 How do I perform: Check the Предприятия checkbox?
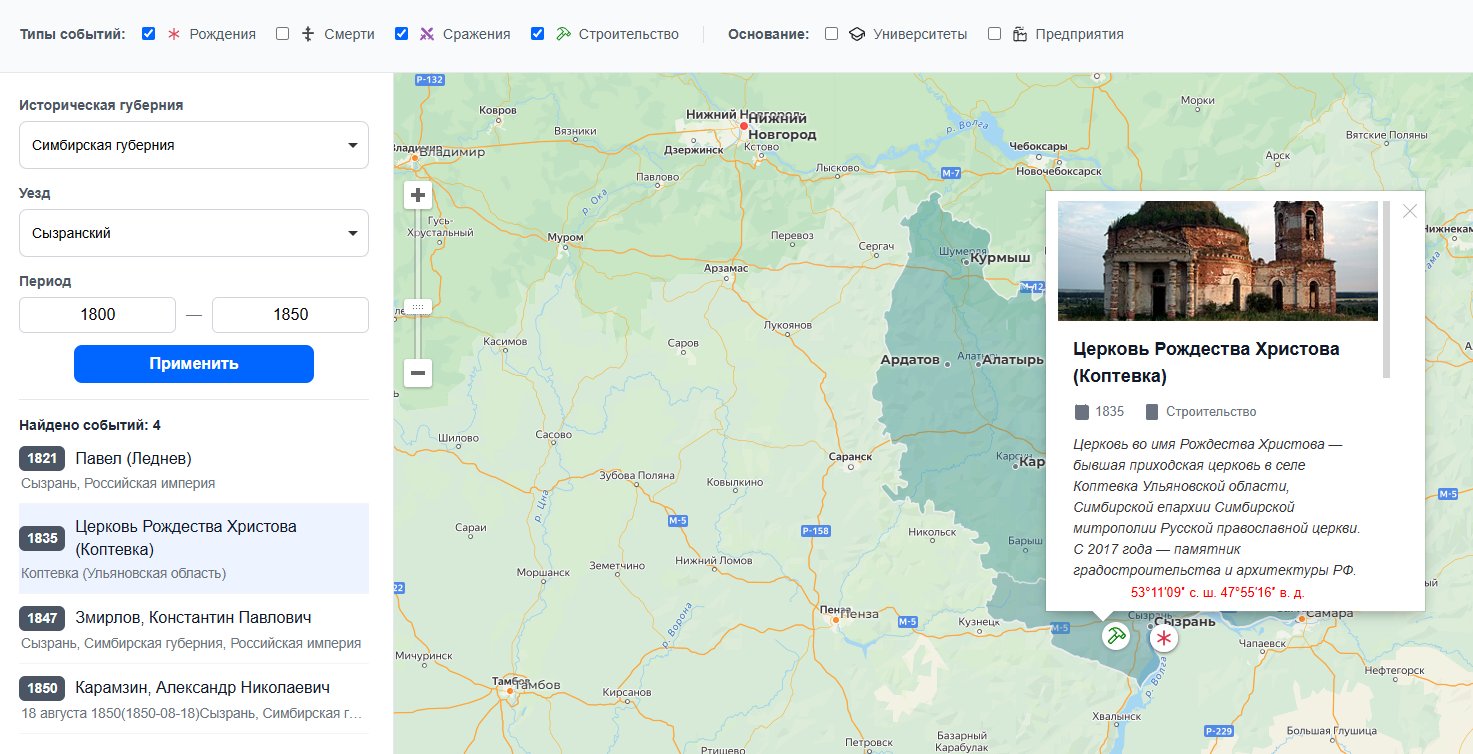[x=995, y=34]
